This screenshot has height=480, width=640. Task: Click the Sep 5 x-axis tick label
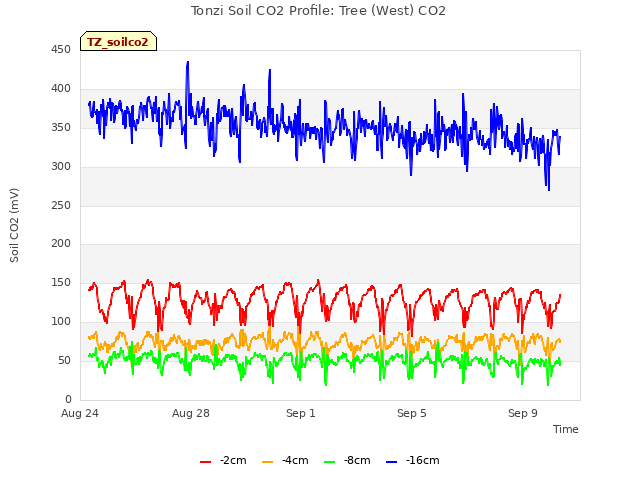[x=412, y=413]
